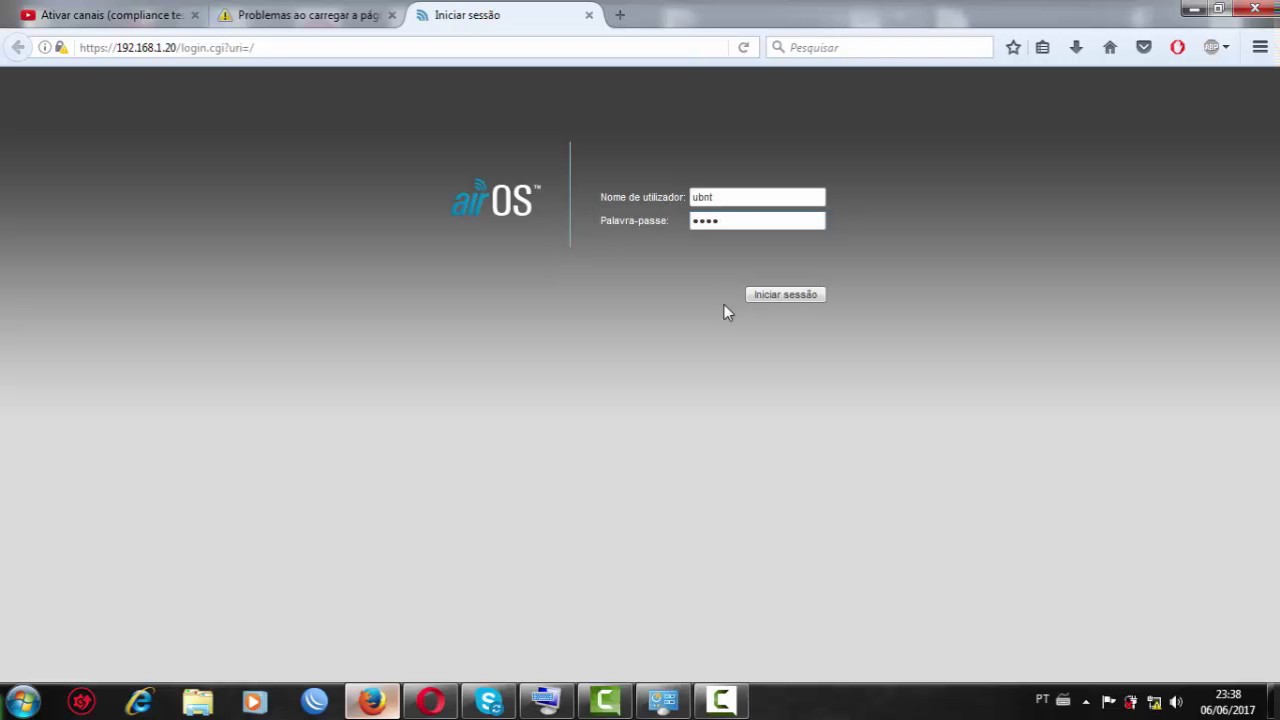Close the Ativar canais YouTube tab
1280x720 pixels.
click(195, 15)
